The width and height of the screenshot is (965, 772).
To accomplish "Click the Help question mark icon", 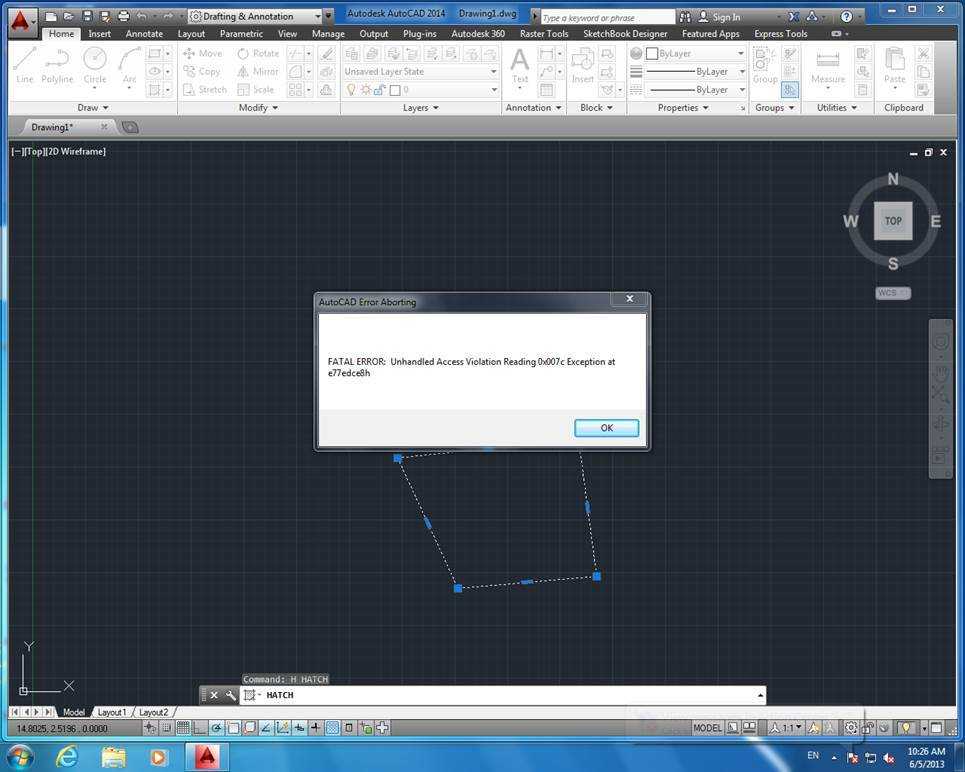I will coord(847,17).
